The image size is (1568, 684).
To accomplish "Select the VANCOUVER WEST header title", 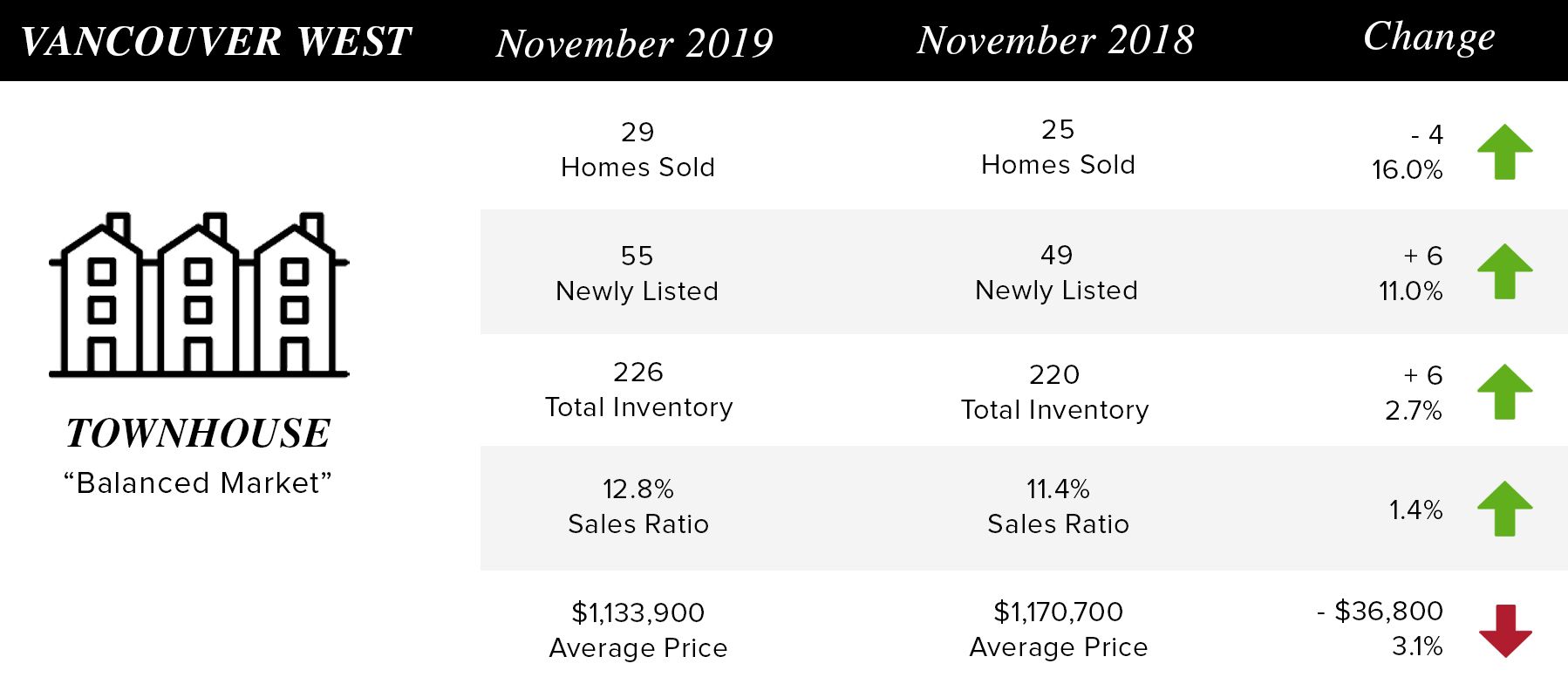I will coord(215,42).
